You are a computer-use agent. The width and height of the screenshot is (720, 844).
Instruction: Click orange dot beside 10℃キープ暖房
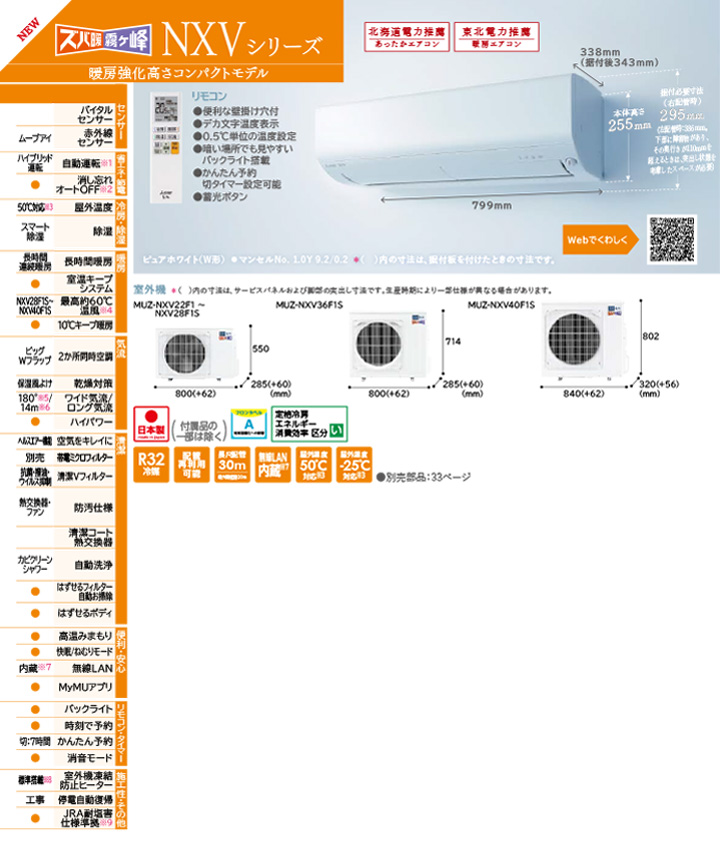coord(36,325)
